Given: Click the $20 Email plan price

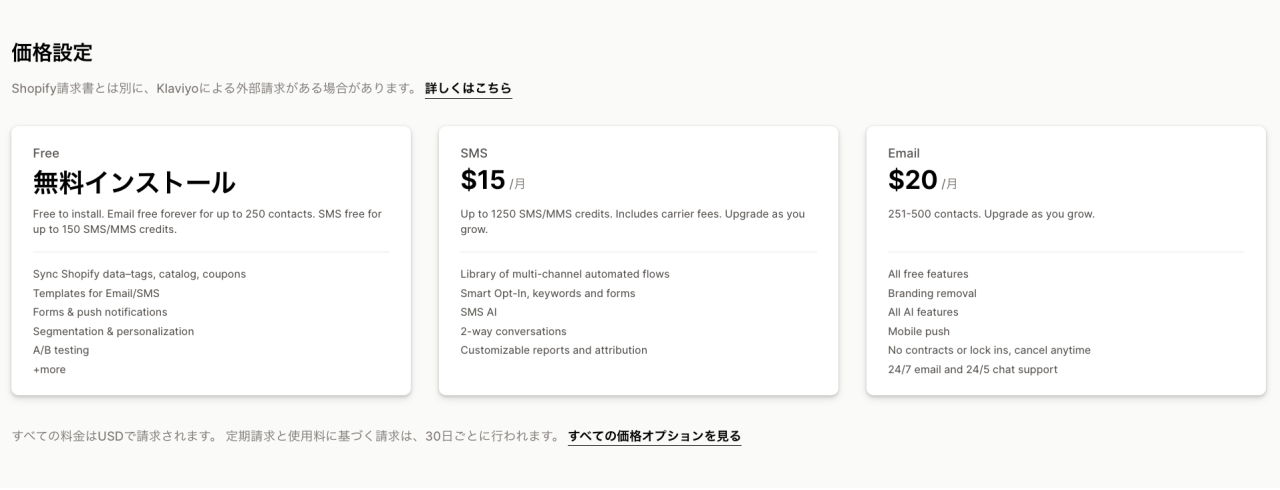Looking at the screenshot, I should point(912,180).
